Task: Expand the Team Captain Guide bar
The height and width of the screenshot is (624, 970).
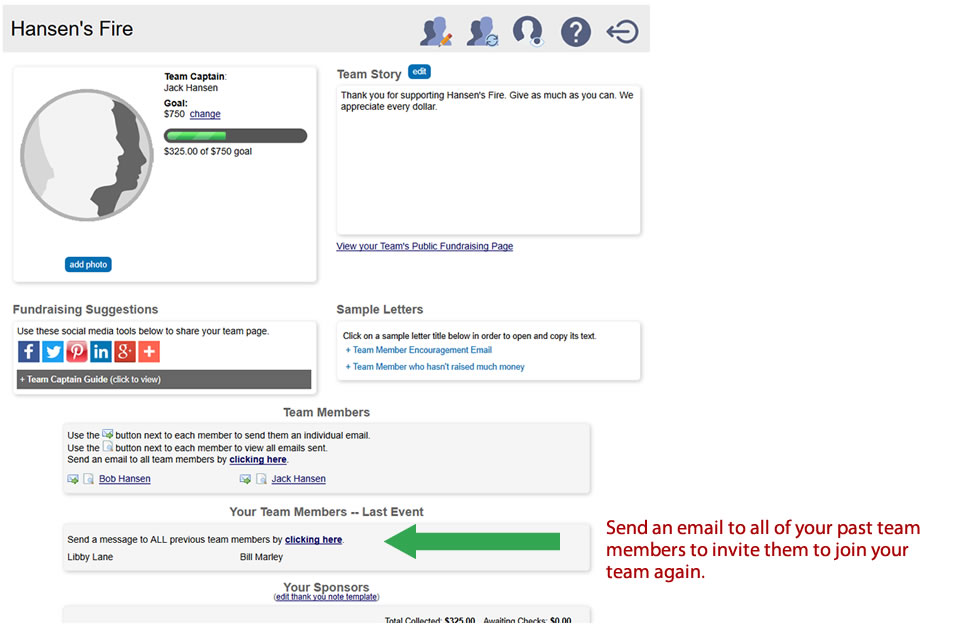Action: coord(164,380)
